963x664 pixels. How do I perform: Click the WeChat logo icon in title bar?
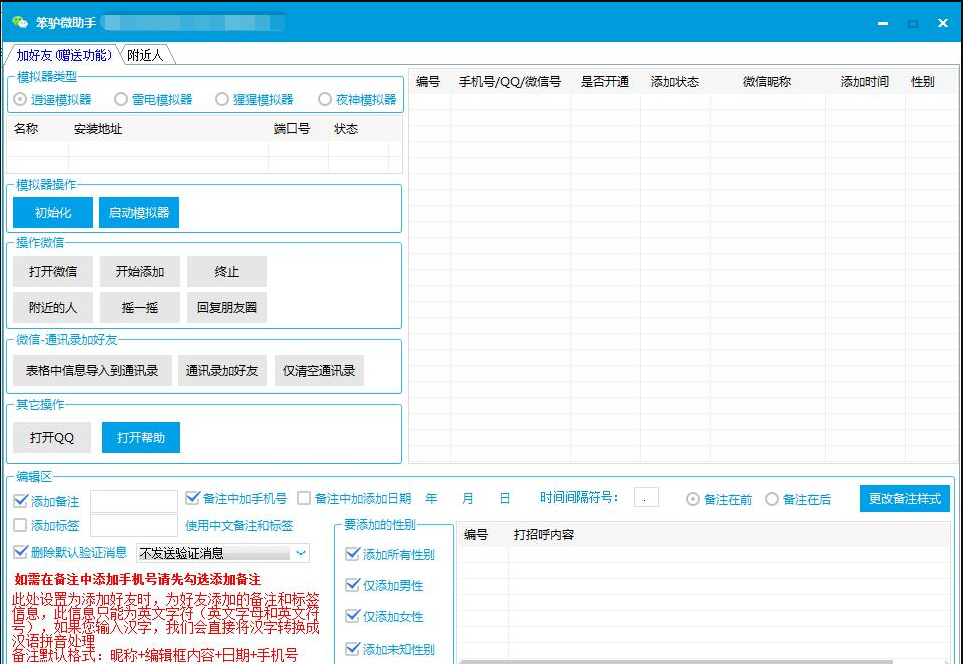20,22
